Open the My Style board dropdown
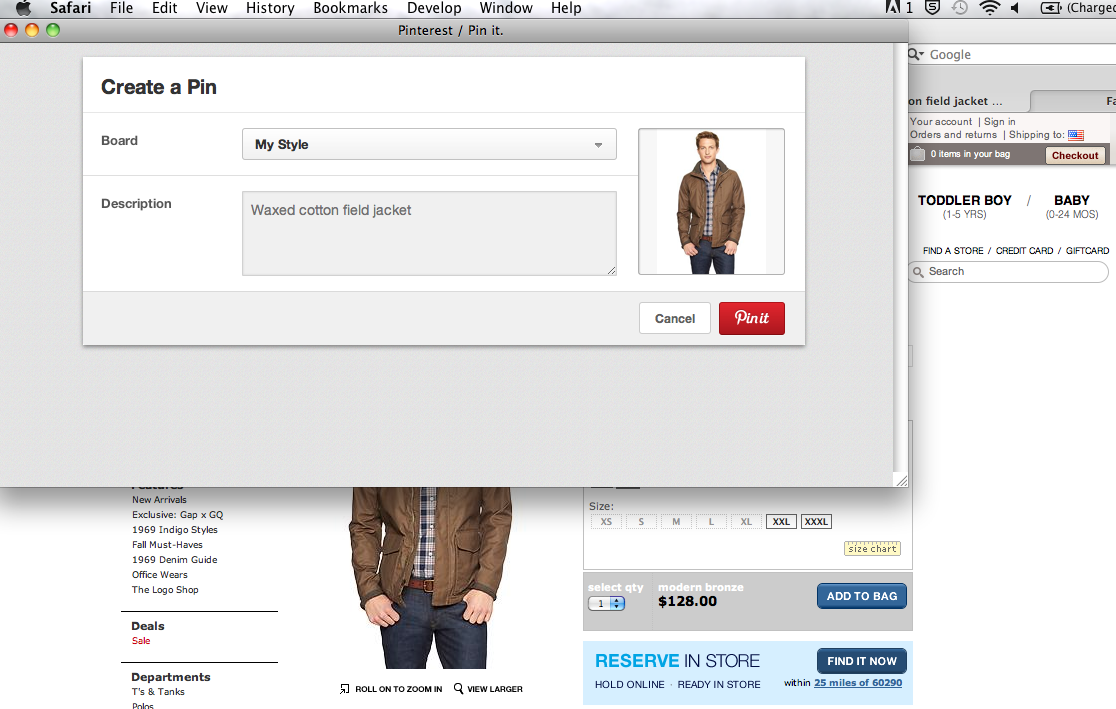Screen dimensions: 1116x709 [x=429, y=144]
